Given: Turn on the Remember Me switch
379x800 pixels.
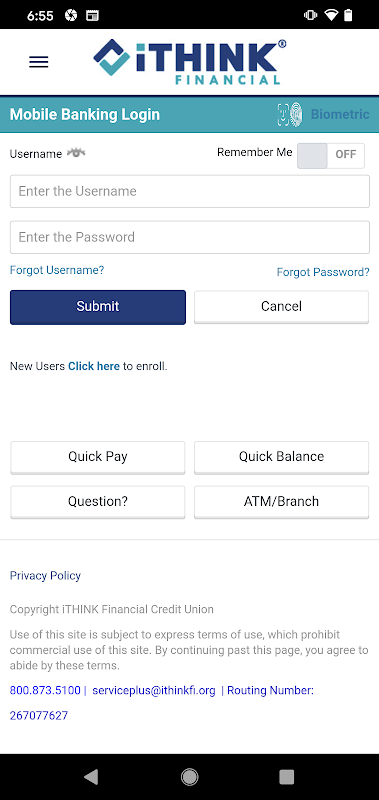Looking at the screenshot, I should pos(331,156).
